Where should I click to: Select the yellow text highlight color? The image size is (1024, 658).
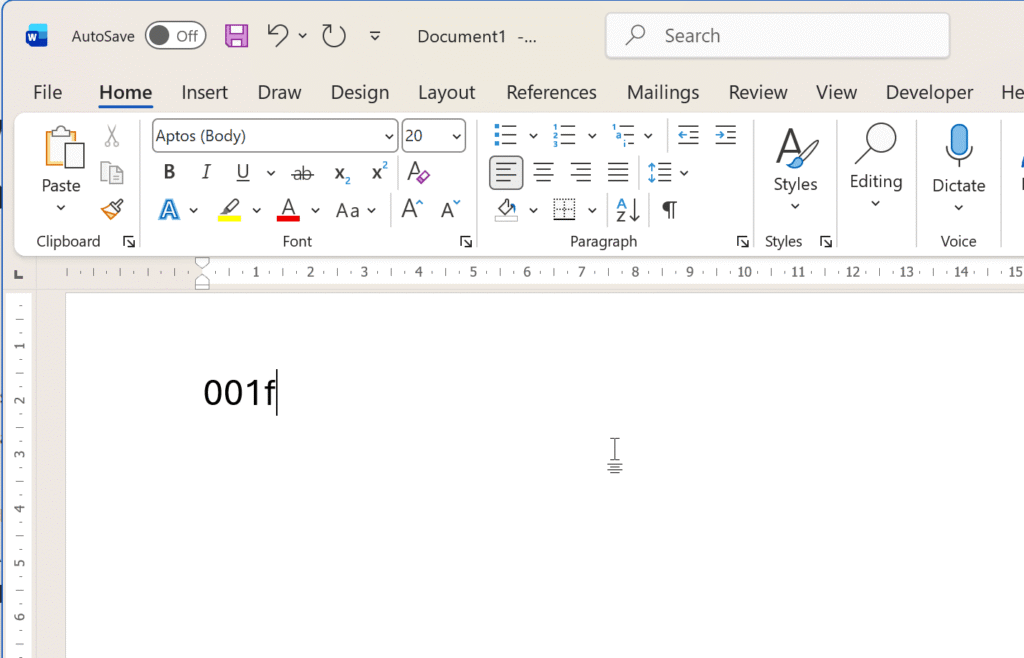pyautogui.click(x=228, y=210)
